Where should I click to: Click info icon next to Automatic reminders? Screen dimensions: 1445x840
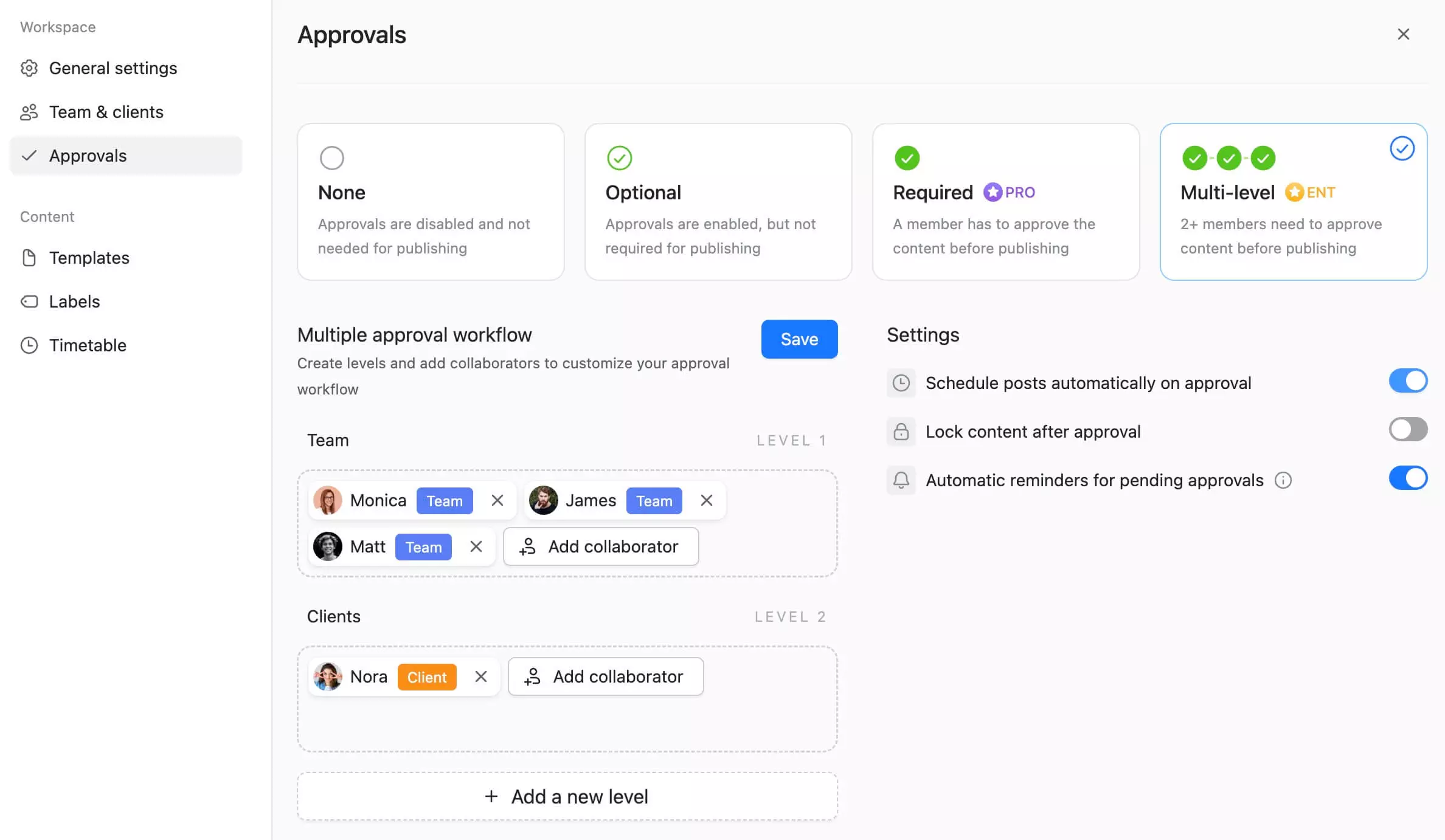point(1283,480)
